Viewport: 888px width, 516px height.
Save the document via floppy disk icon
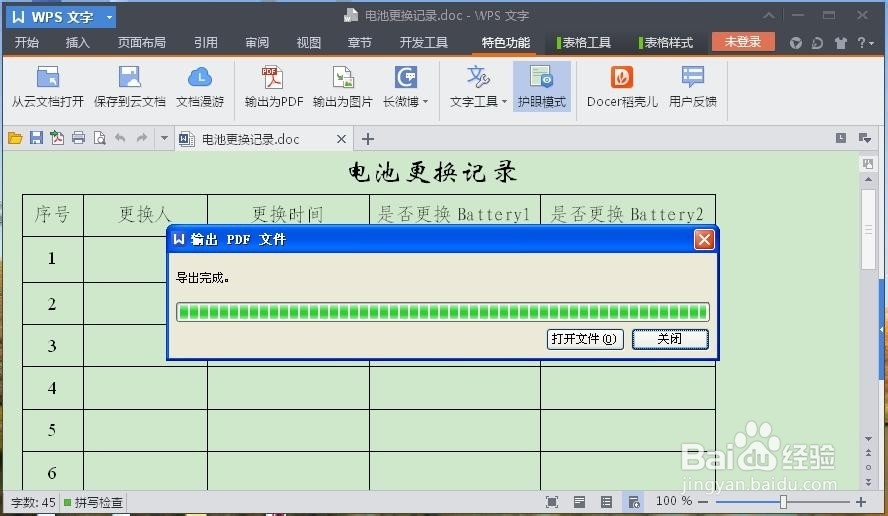click(36, 138)
